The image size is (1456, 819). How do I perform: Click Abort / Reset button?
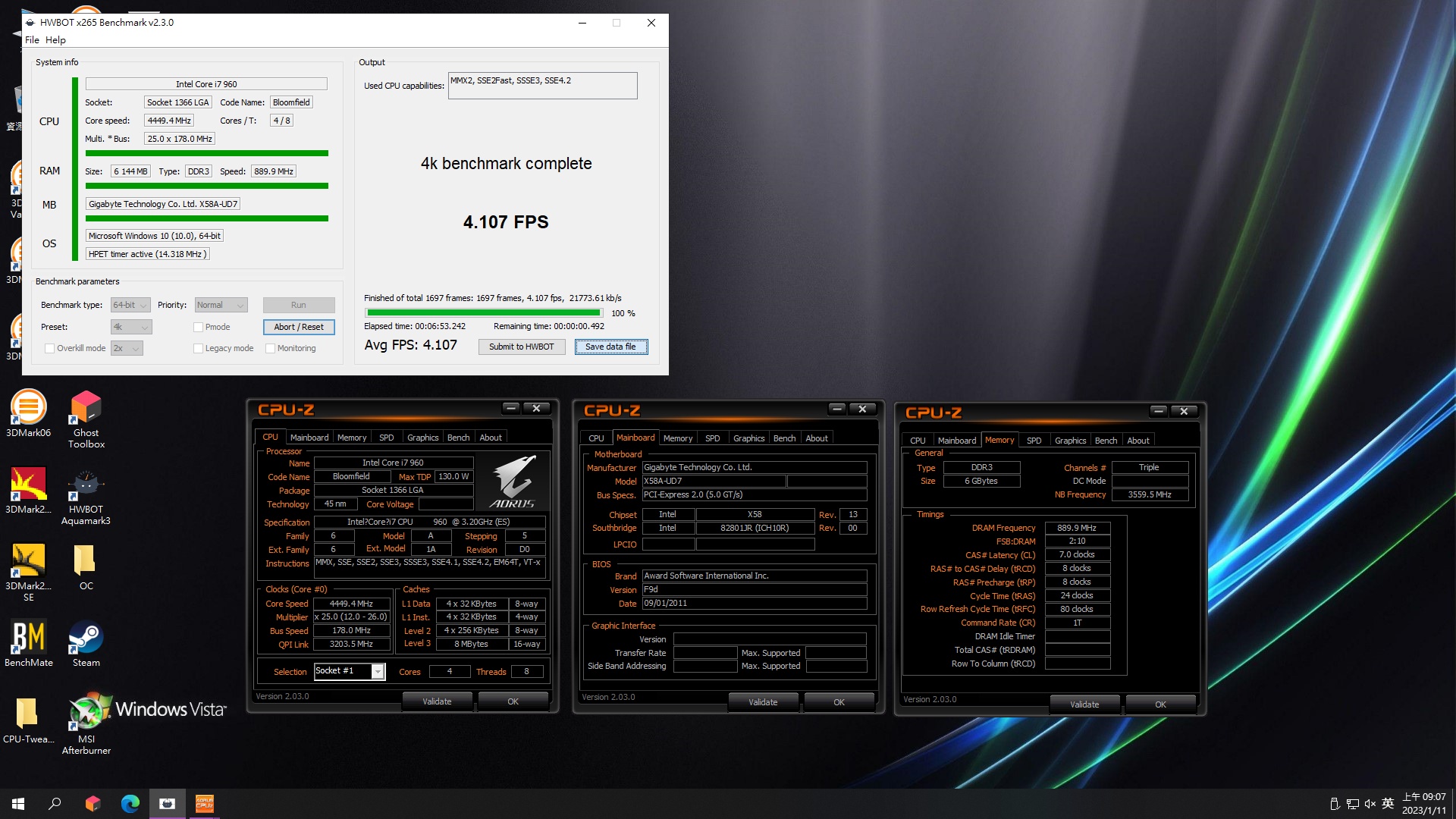299,327
